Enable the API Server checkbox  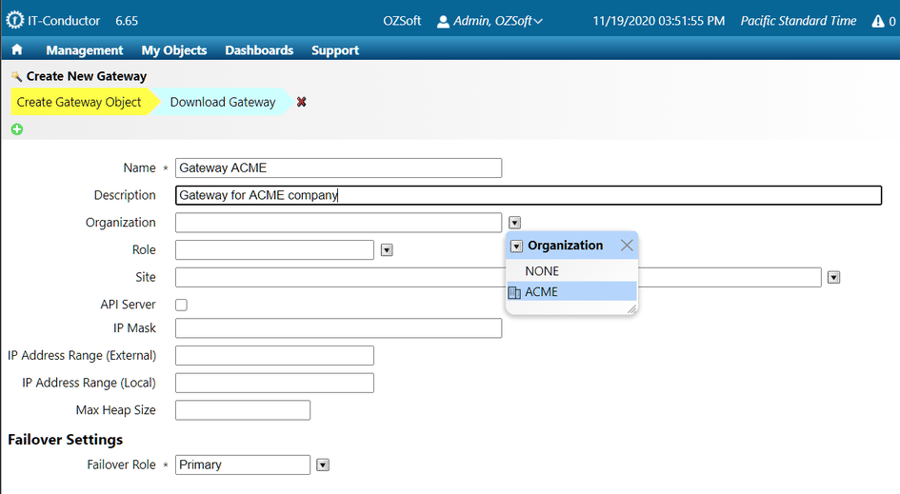(181, 305)
